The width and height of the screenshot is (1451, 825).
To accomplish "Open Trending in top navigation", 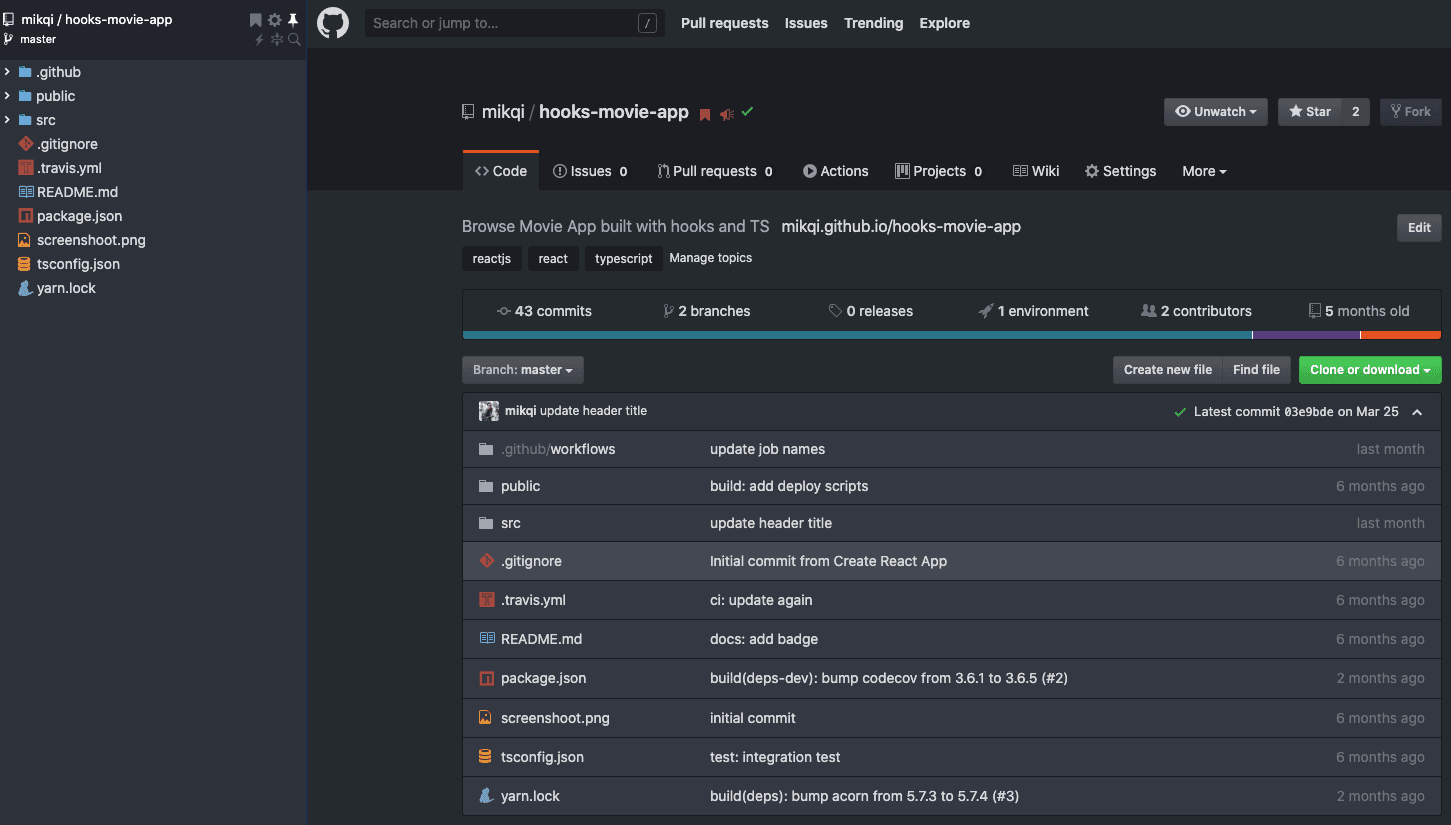I will pyautogui.click(x=873, y=23).
